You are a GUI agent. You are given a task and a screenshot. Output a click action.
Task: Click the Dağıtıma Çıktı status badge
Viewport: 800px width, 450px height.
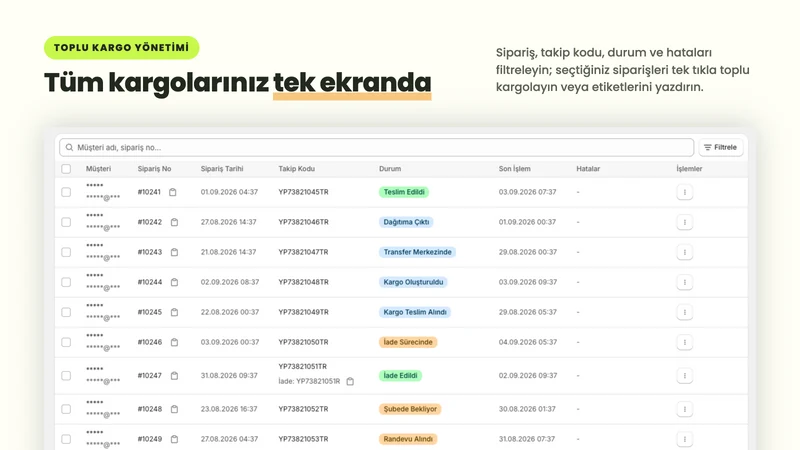406,222
